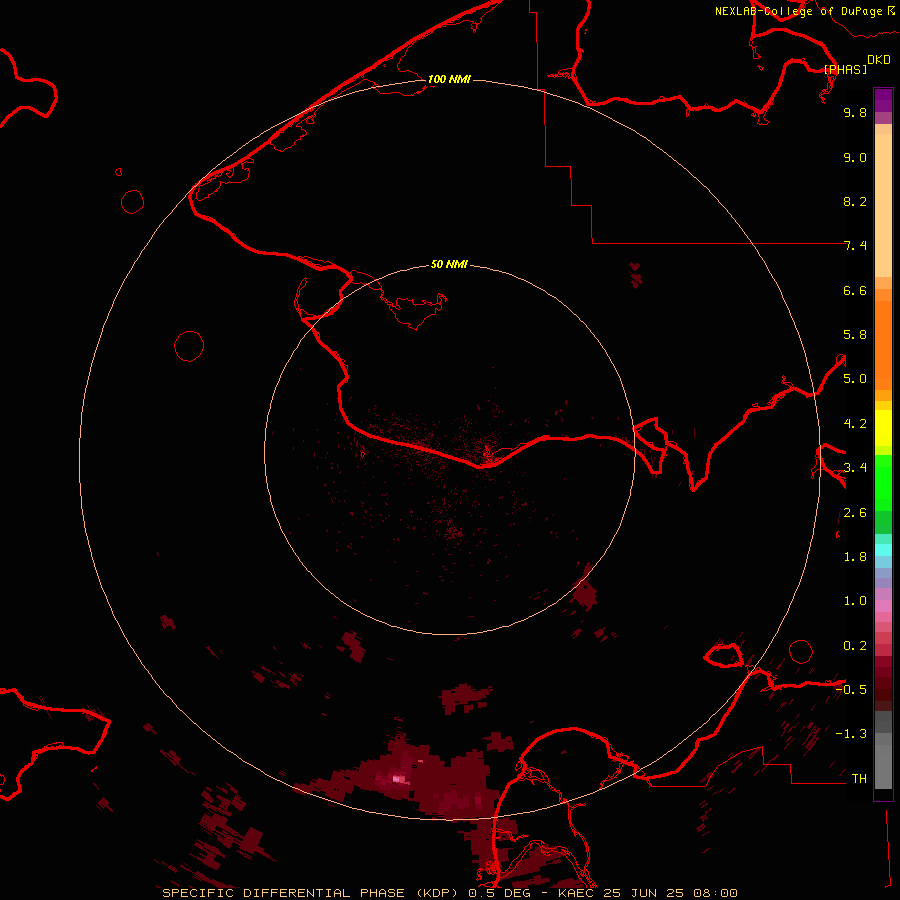This screenshot has width=900, height=900.
Task: Select the purple top segment of color bar
Action: pyautogui.click(x=883, y=100)
